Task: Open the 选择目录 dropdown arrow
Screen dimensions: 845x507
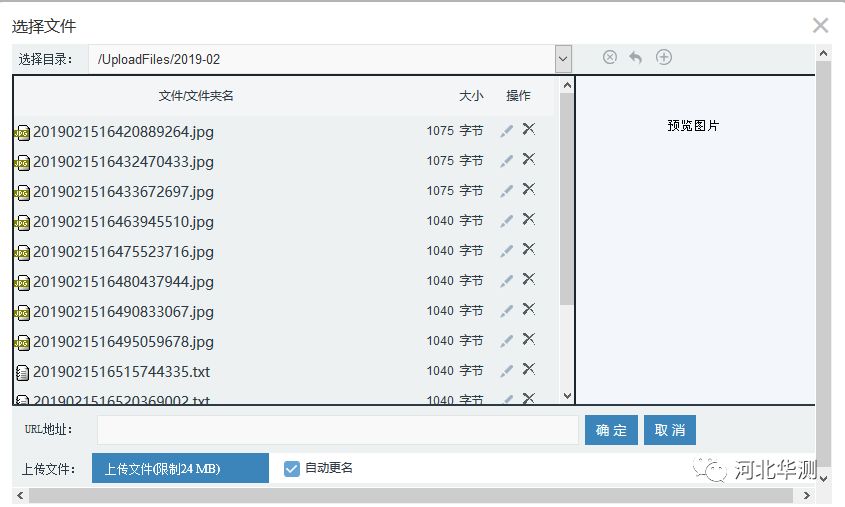Action: [563, 59]
